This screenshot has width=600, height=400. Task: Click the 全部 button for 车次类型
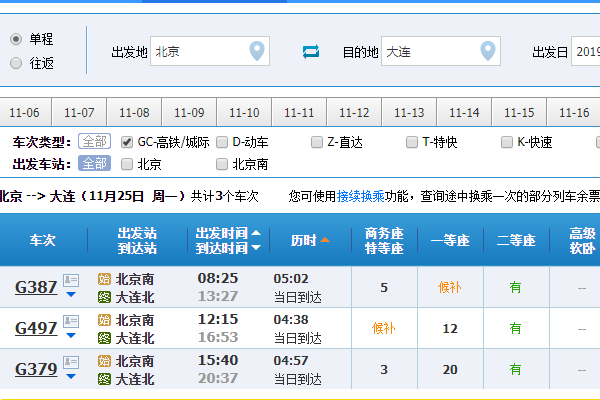[95, 141]
